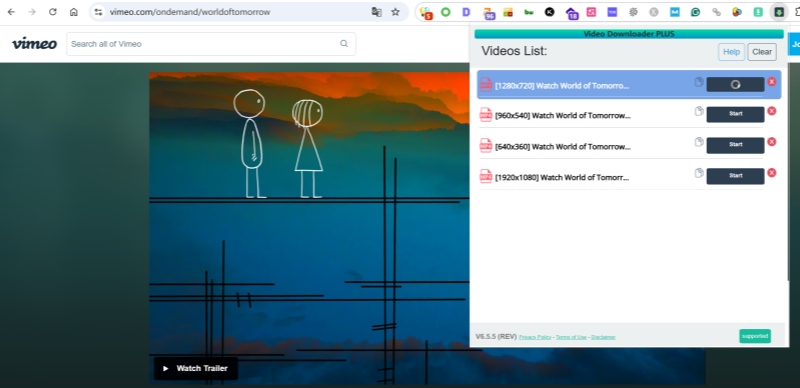Viewport: 800px width, 388px height.
Task: Select the [1280x720] Watch World of Tomorro entry
Action: click(562, 86)
